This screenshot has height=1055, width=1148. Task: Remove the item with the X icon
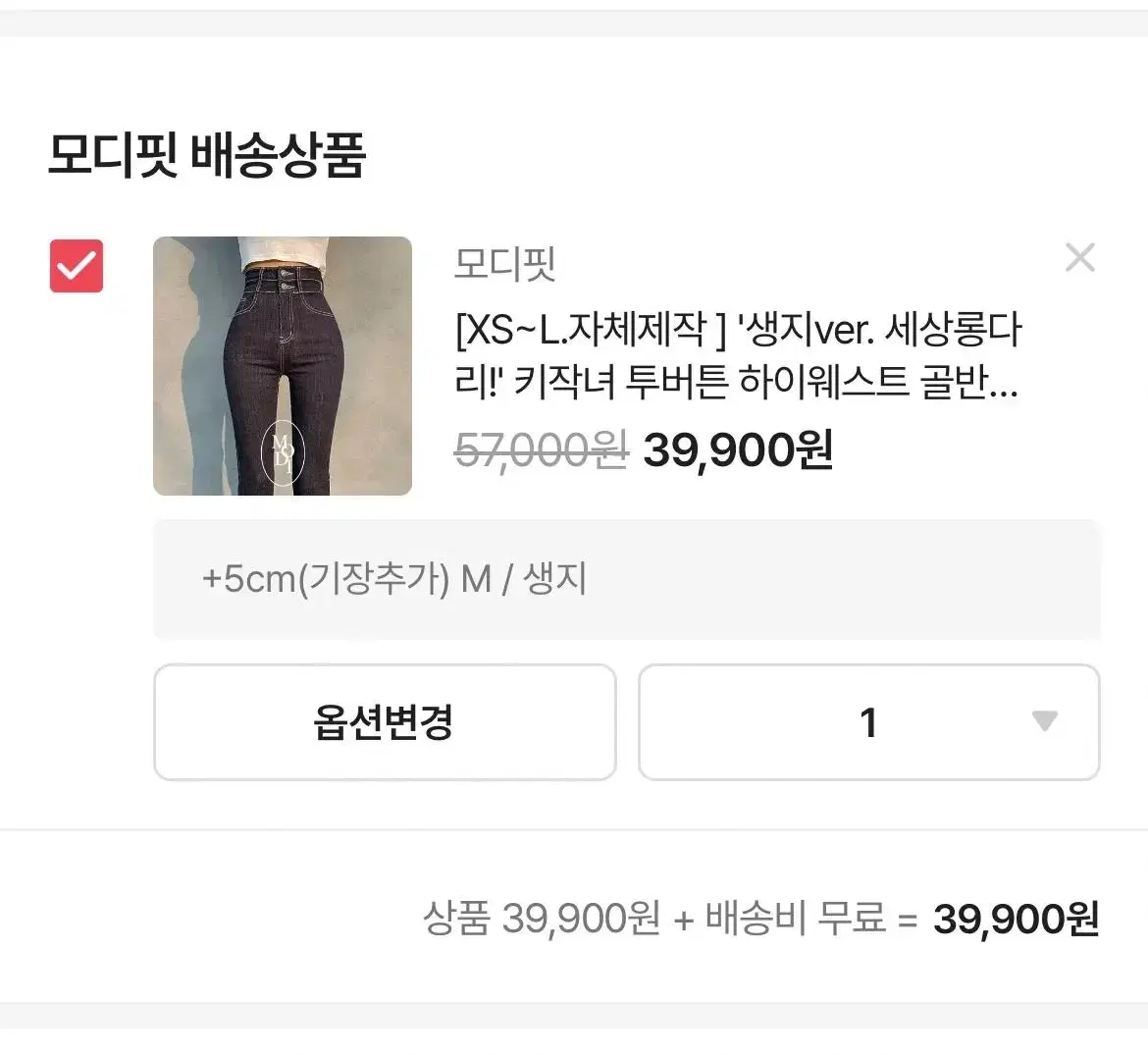[x=1080, y=258]
